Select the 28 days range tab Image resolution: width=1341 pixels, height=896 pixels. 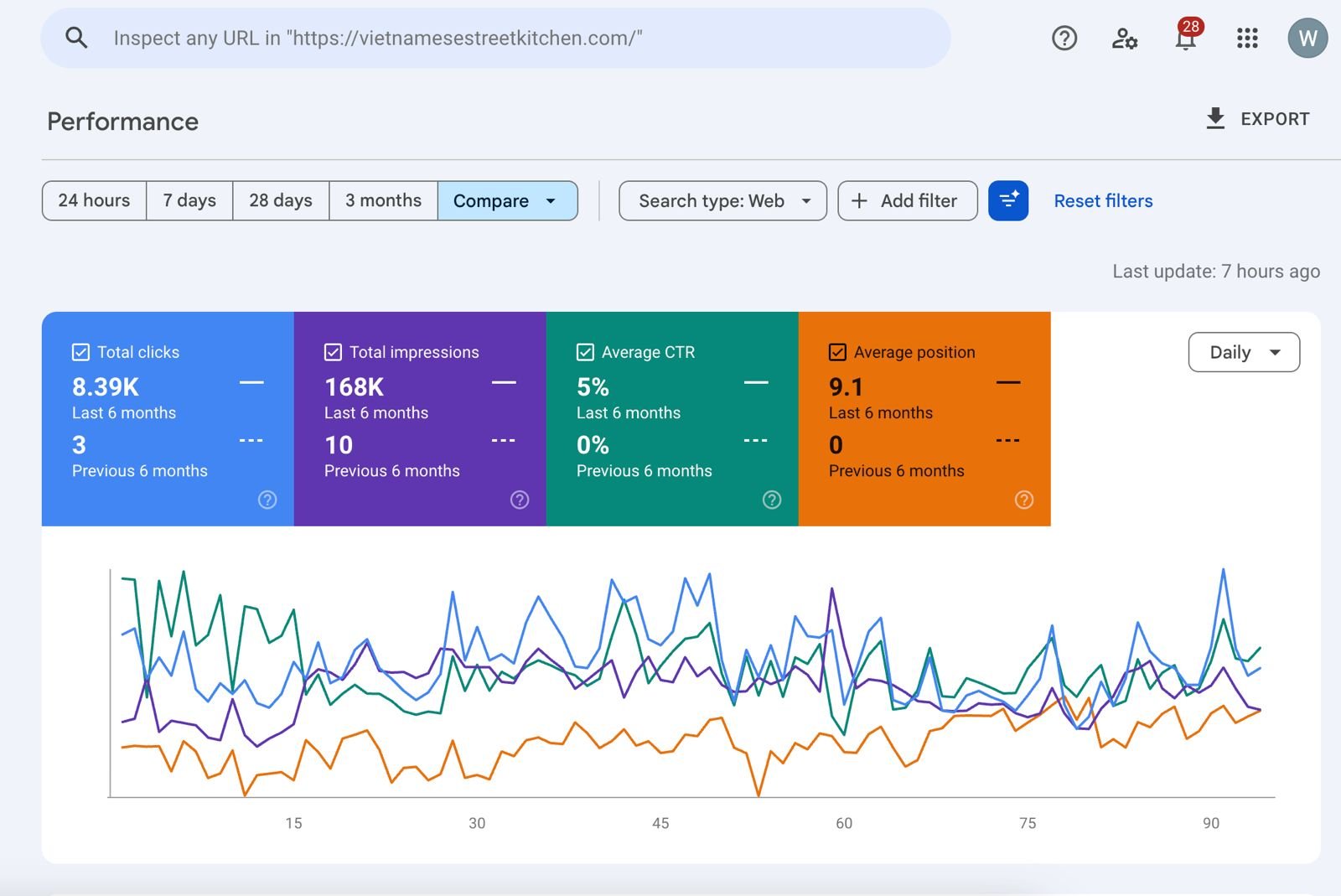pos(281,201)
